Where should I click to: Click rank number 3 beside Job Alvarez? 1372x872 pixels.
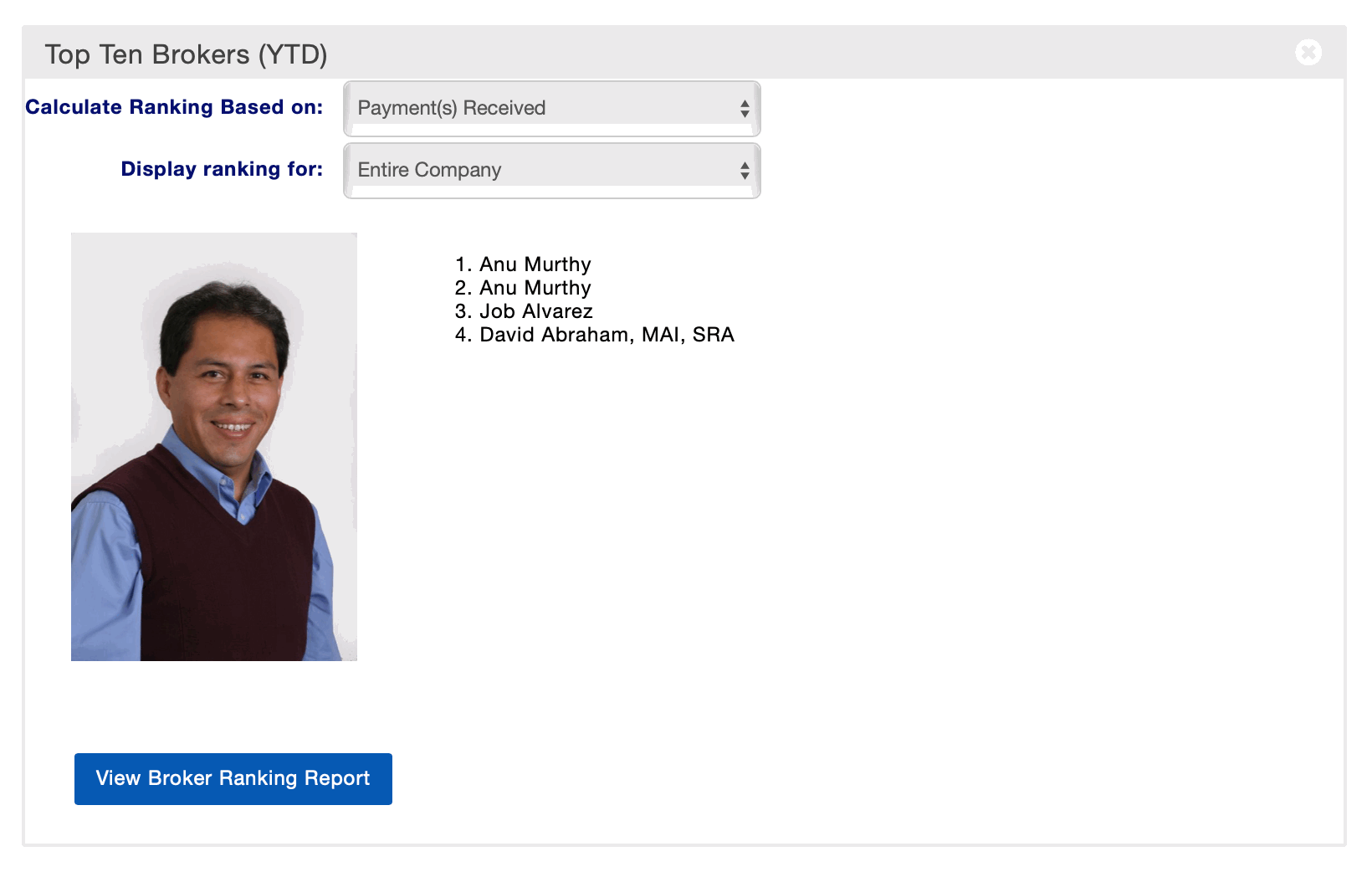point(462,311)
